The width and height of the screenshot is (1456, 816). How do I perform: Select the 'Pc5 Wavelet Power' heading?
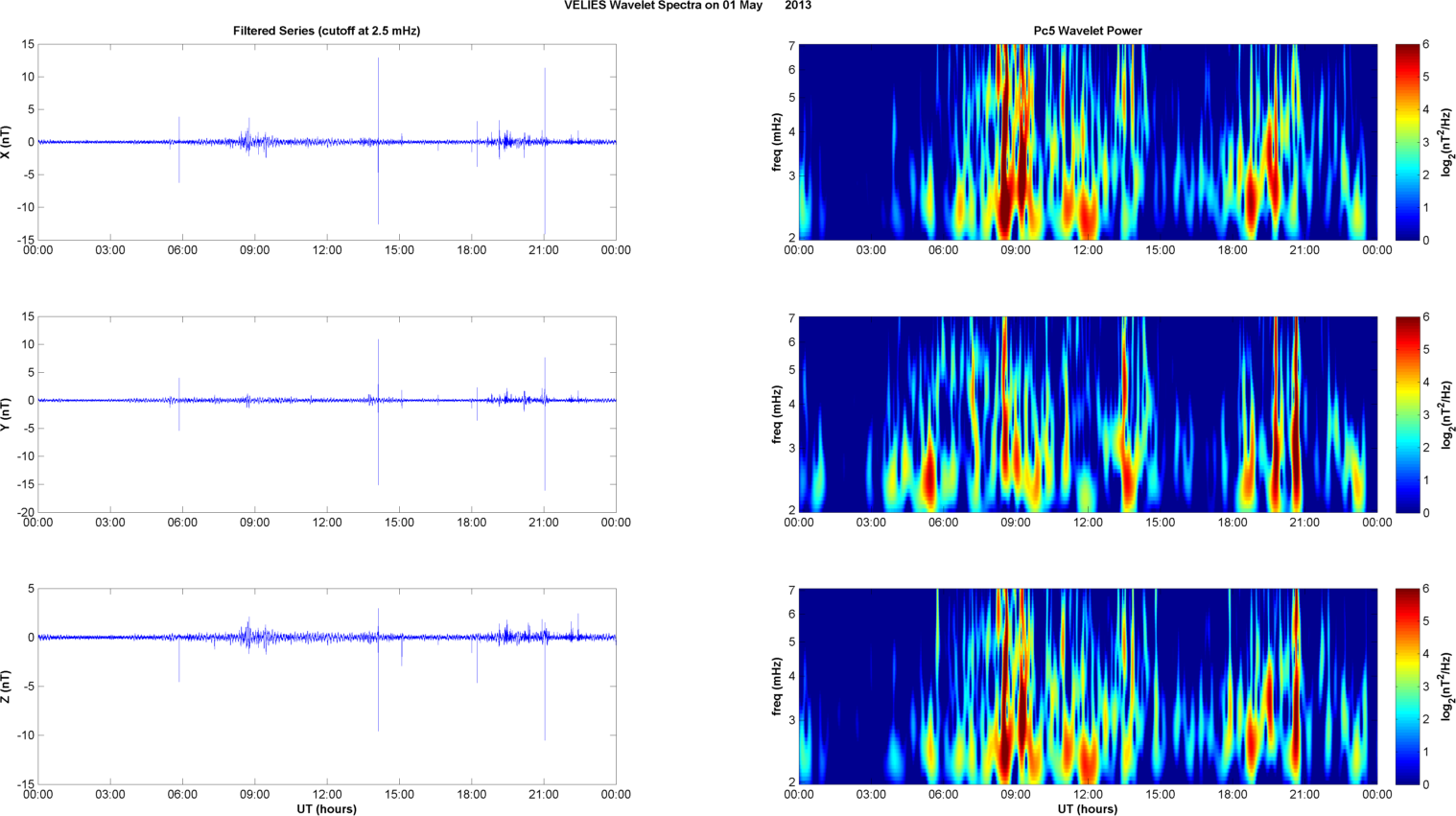coord(1088,31)
